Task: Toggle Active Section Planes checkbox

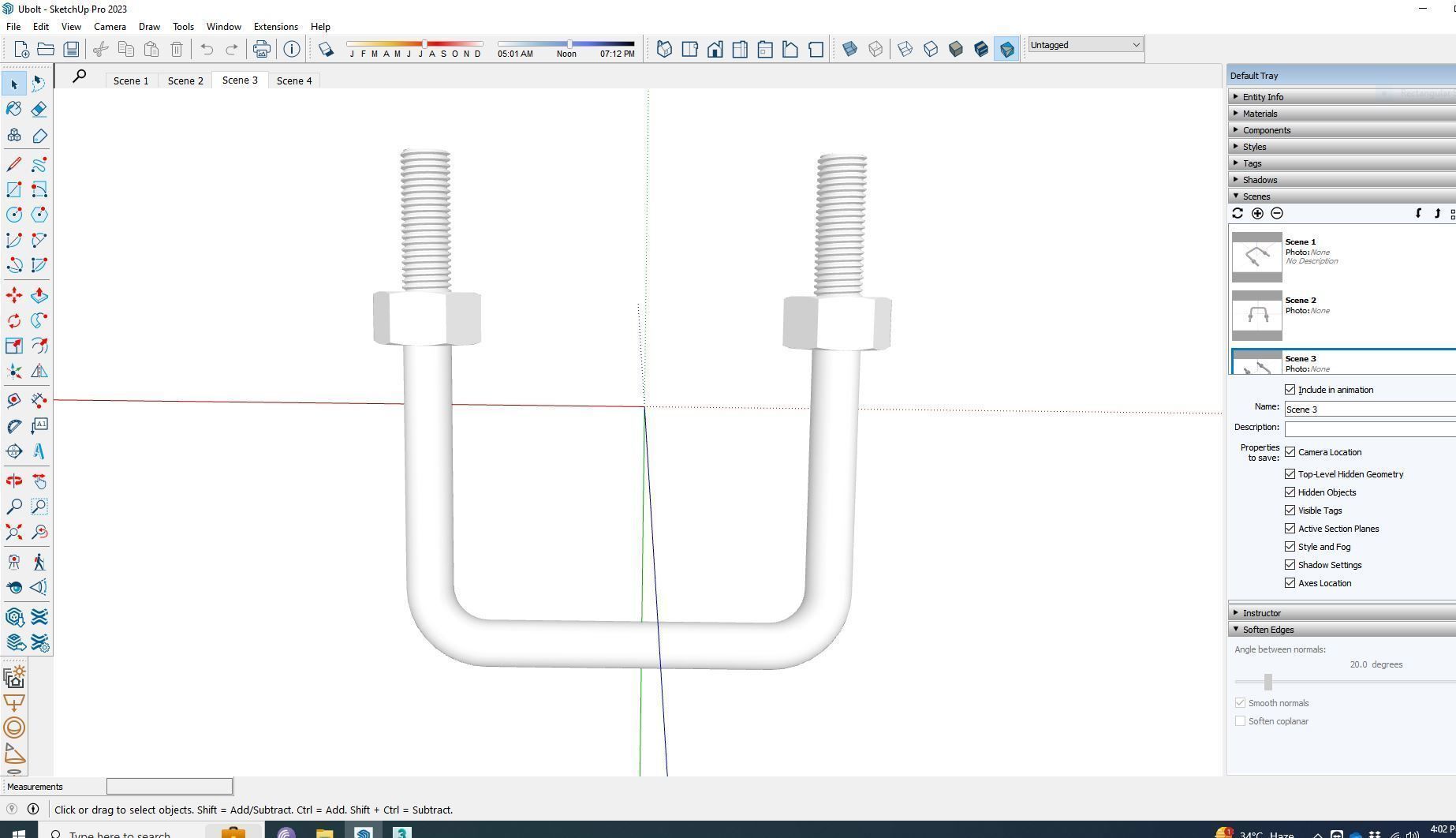Action: click(x=1290, y=529)
